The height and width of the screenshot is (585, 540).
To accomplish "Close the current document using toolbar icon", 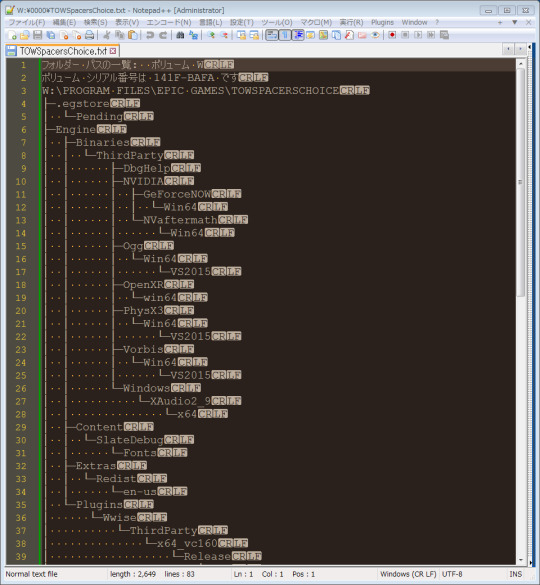I will coord(64,35).
